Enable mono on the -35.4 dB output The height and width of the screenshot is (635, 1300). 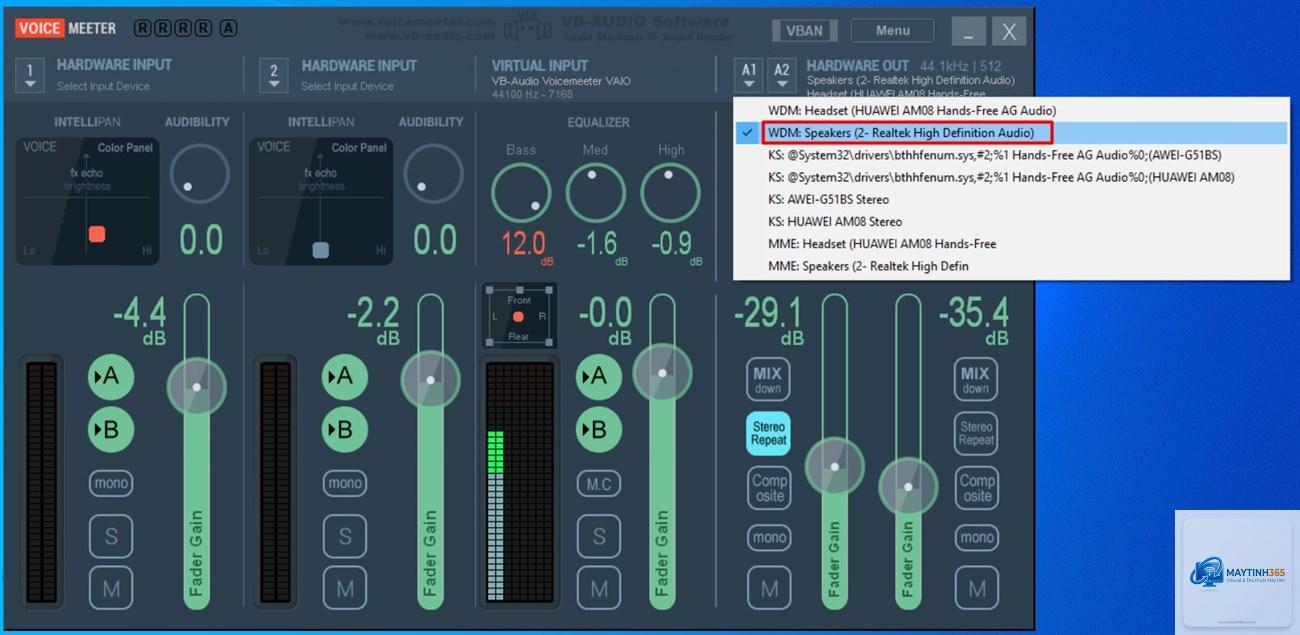coord(976,538)
